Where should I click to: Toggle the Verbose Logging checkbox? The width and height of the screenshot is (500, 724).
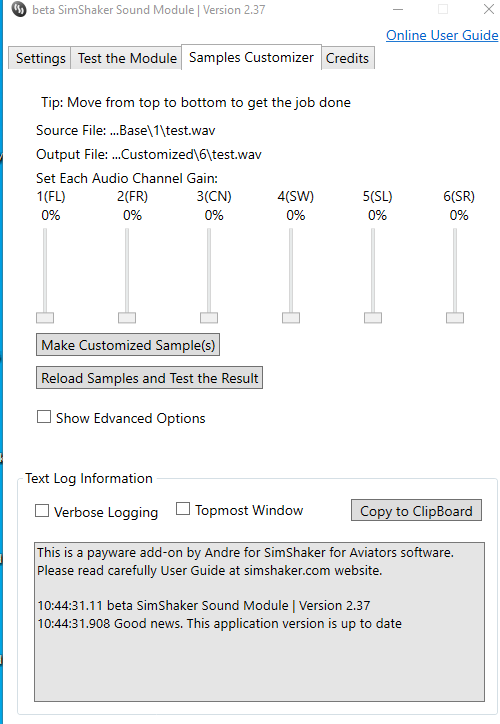click(42, 511)
